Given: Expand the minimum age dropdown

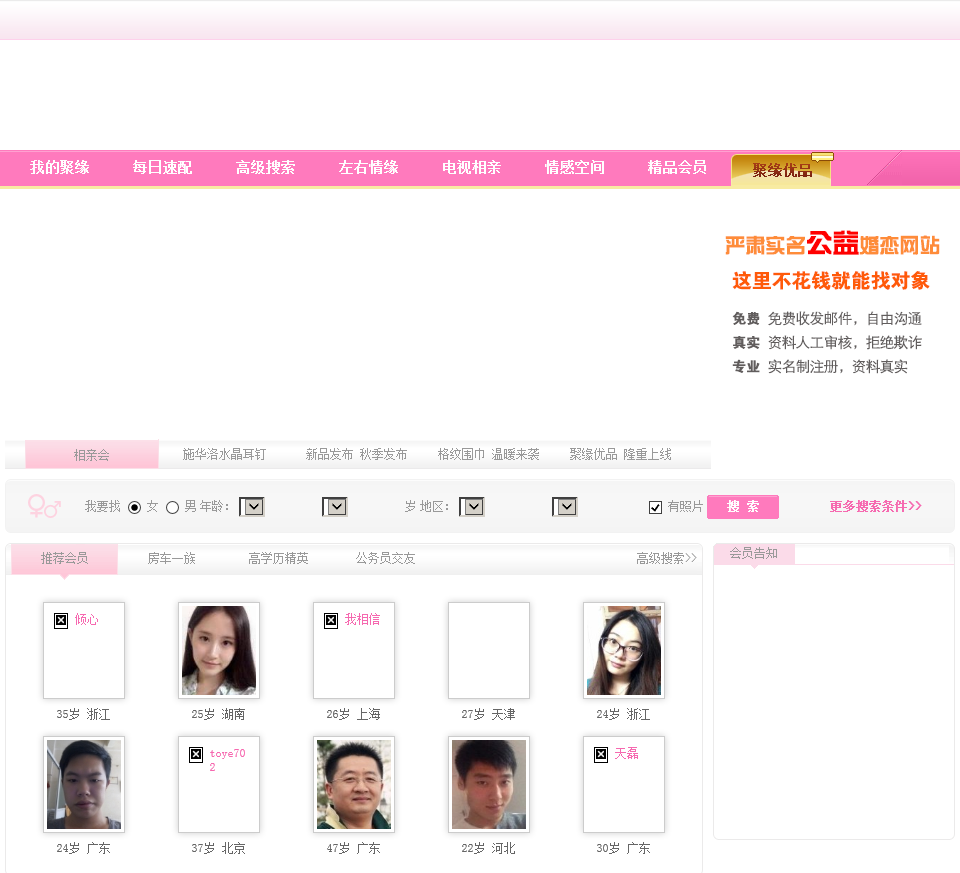Looking at the screenshot, I should coord(252,507).
